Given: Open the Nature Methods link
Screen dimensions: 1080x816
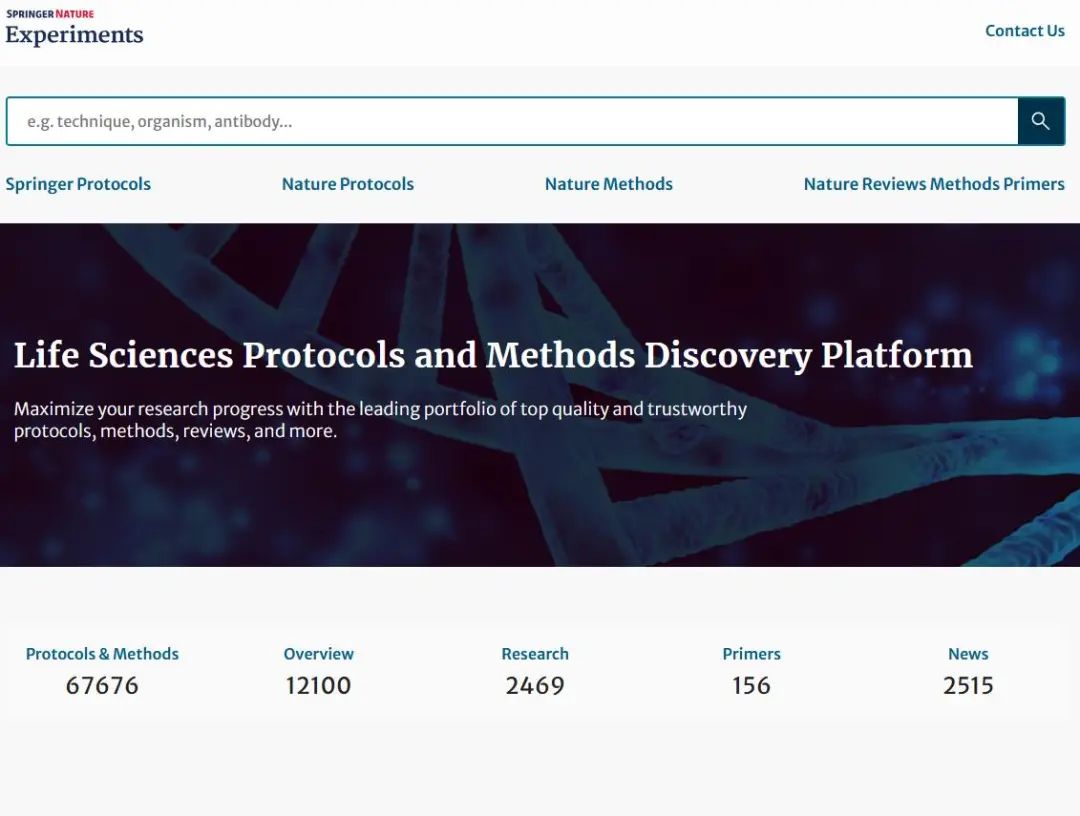Looking at the screenshot, I should tap(609, 184).
